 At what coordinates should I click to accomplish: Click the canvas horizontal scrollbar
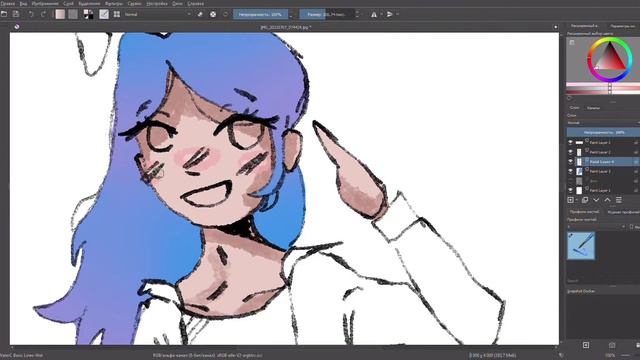click(284, 347)
